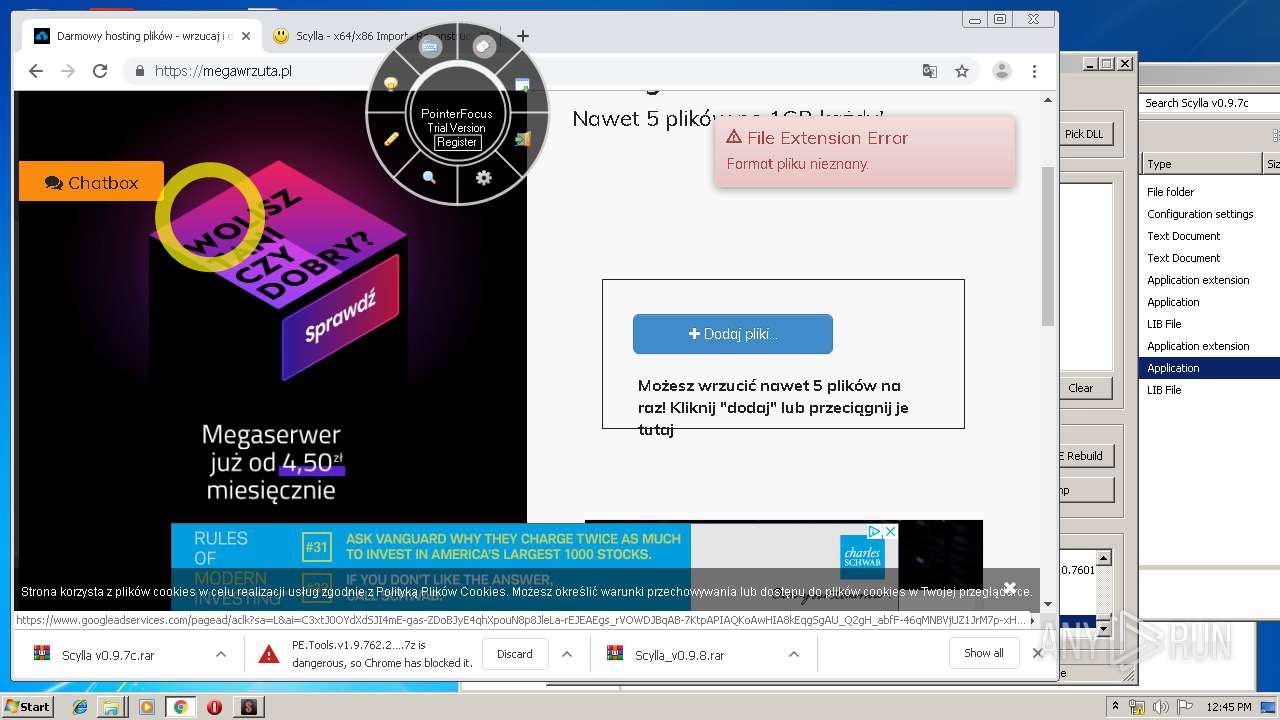Reload the megawrzuta page
The image size is (1280, 720).
(100, 71)
